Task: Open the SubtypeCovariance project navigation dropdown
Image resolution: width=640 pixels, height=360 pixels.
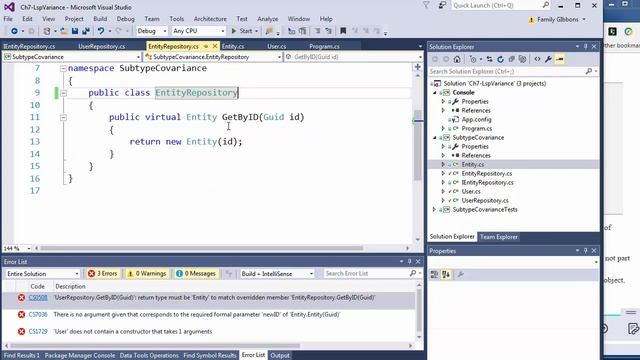Action: pos(72,57)
